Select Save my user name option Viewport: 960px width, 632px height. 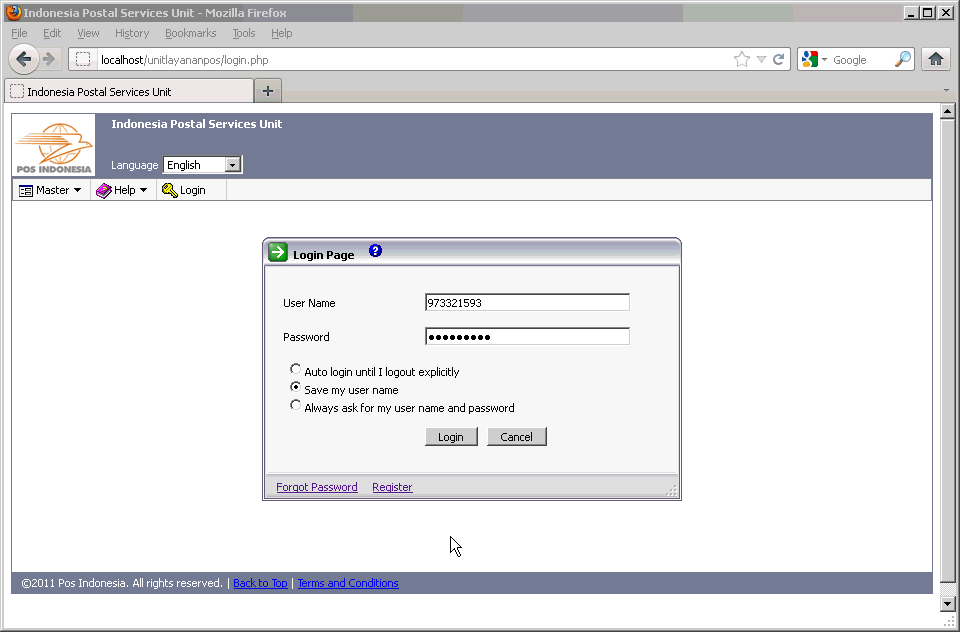[x=295, y=388]
